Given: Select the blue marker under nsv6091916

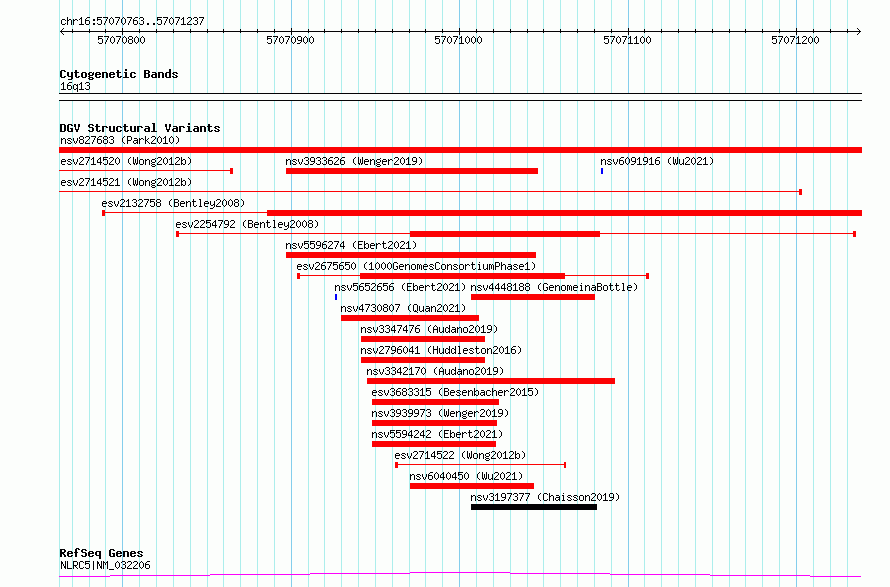Looking at the screenshot, I should pos(602,171).
